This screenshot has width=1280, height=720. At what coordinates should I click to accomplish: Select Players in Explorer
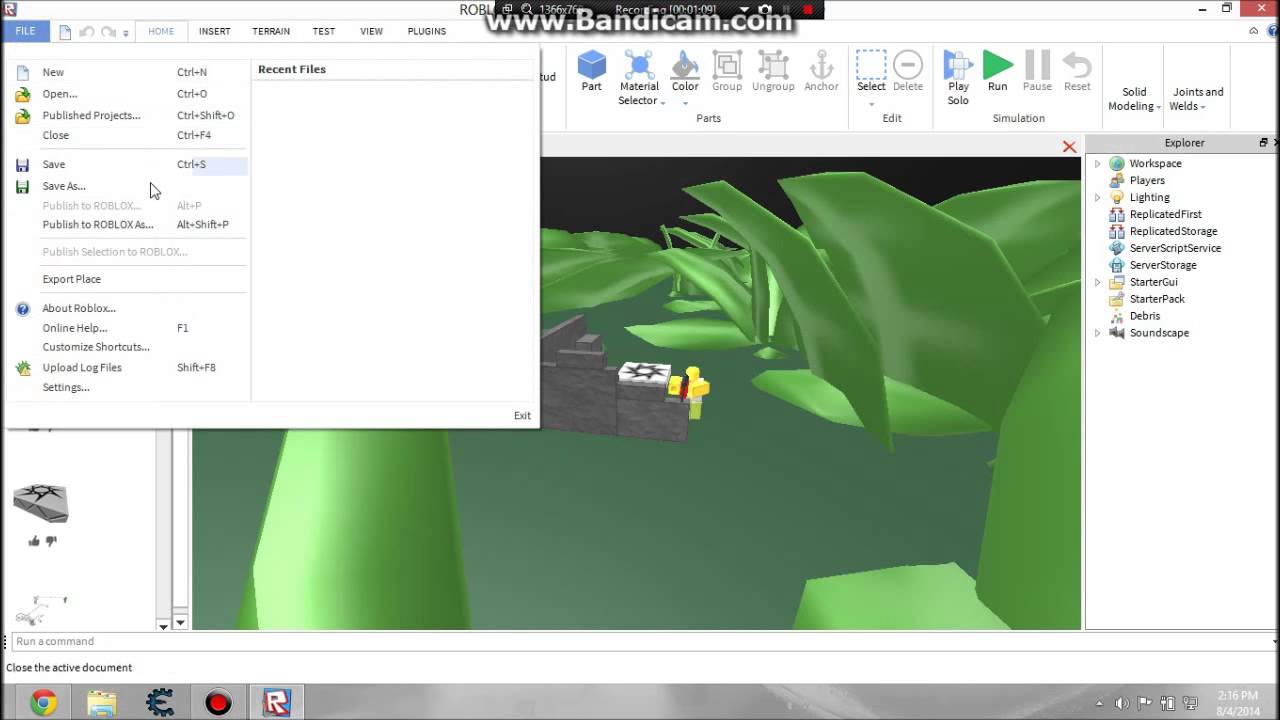pos(1147,180)
